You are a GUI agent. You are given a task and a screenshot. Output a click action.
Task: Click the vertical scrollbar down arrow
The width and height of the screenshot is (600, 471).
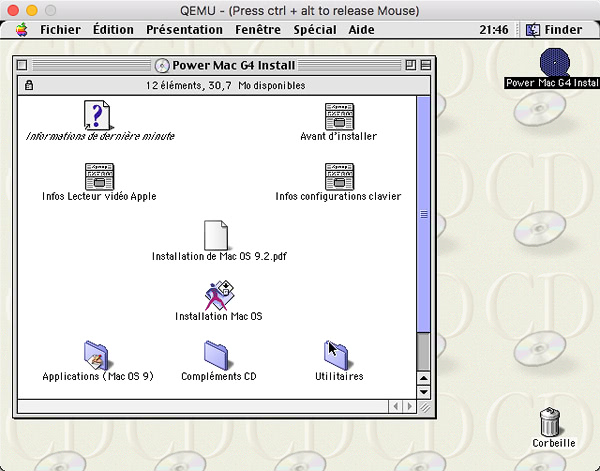coord(424,392)
